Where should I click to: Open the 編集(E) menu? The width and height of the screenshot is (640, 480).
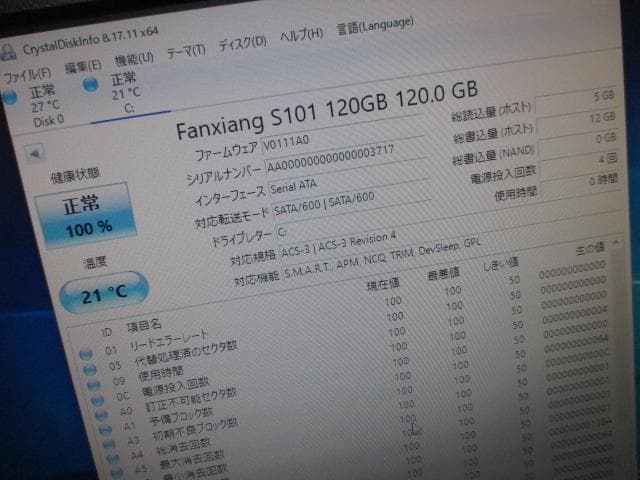tap(83, 67)
